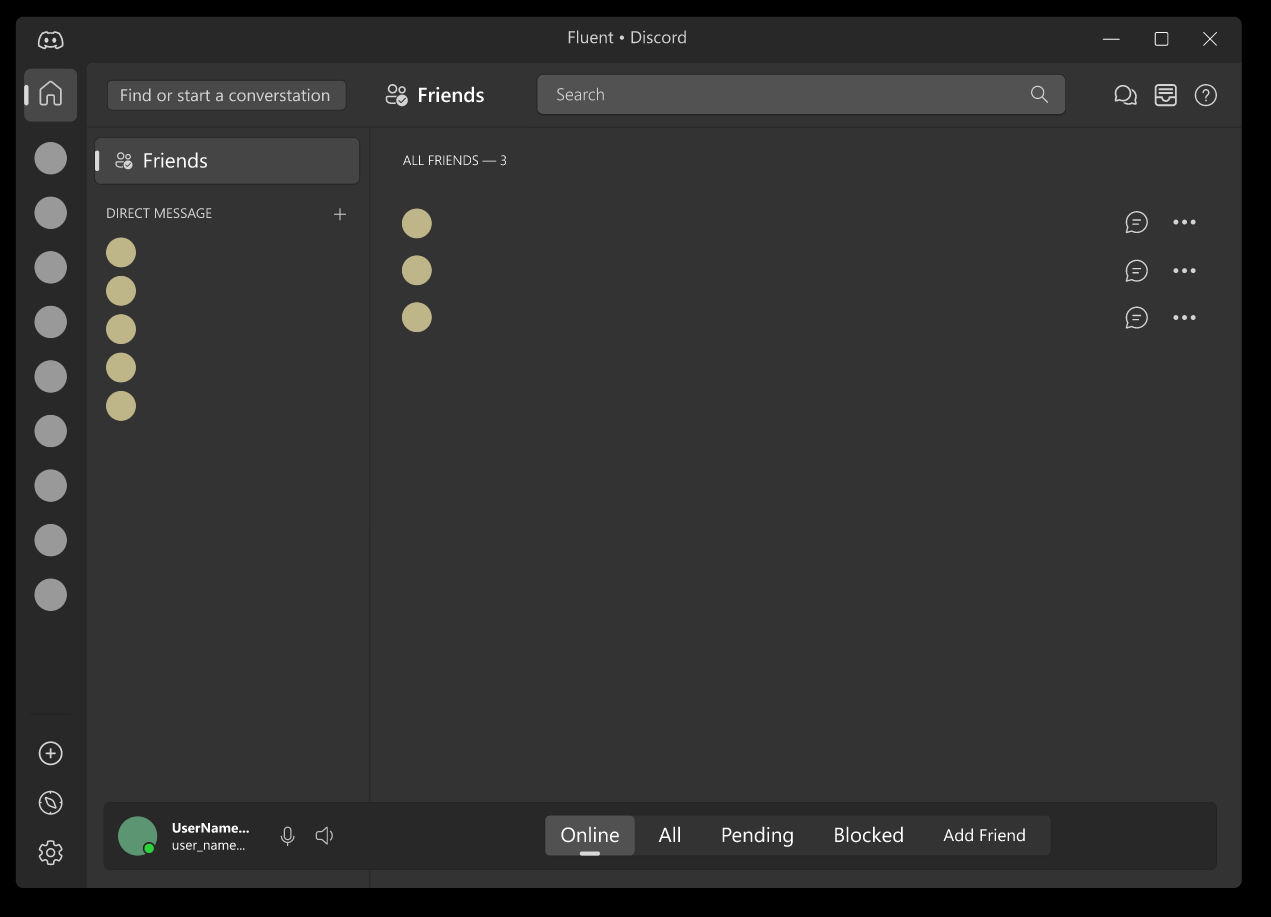1271x917 pixels.
Task: Click the Add Friend button
Action: coord(985,835)
